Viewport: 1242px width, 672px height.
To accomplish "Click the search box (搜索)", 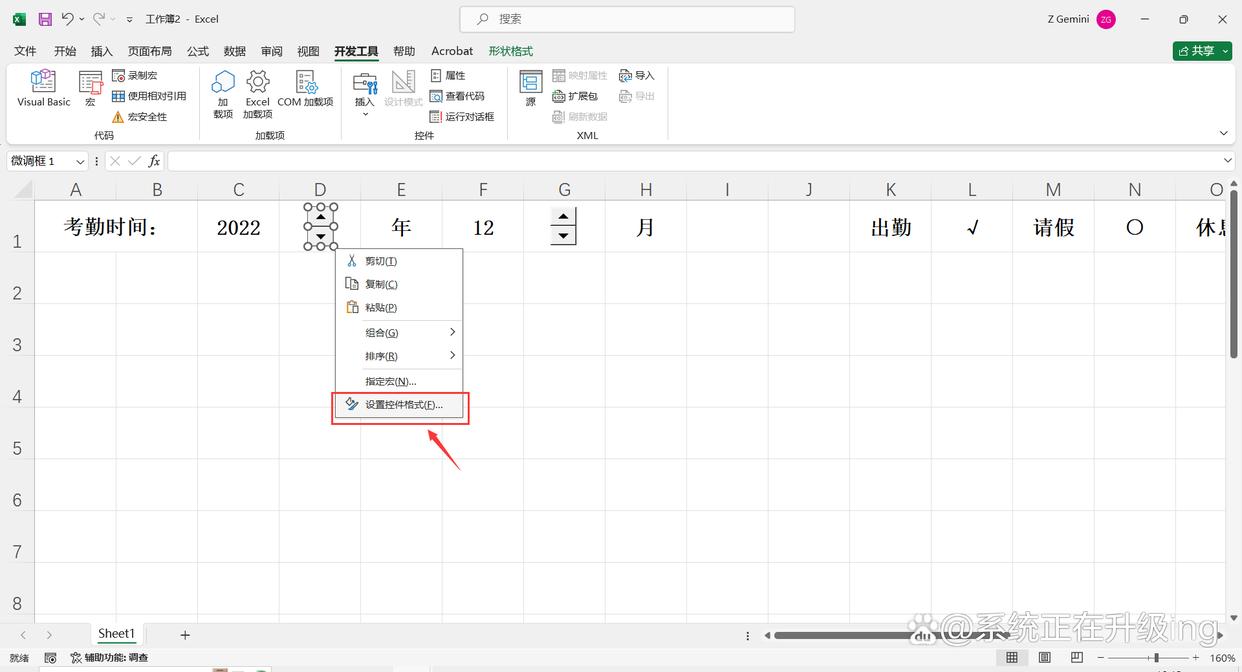I will (627, 19).
